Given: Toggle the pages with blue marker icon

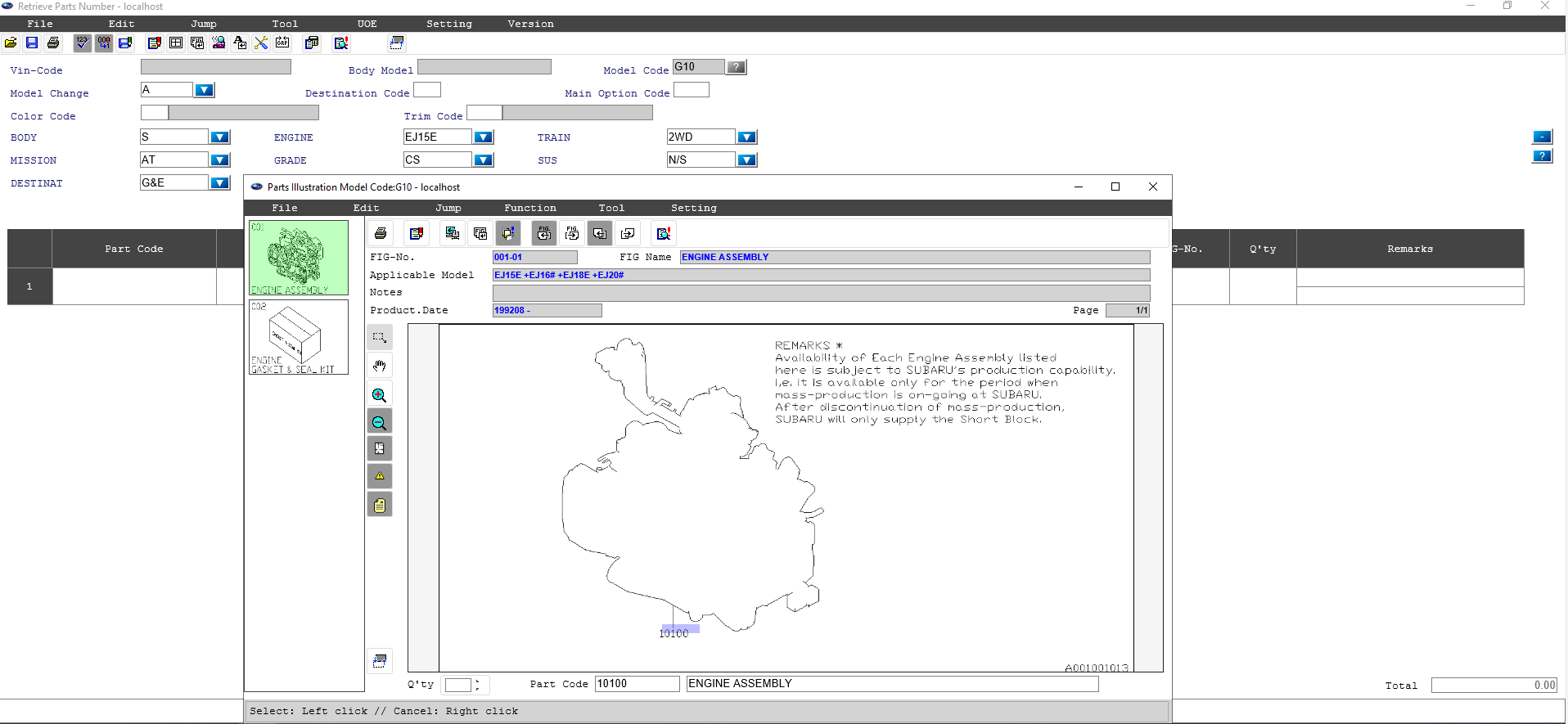Looking at the screenshot, I should [x=508, y=233].
